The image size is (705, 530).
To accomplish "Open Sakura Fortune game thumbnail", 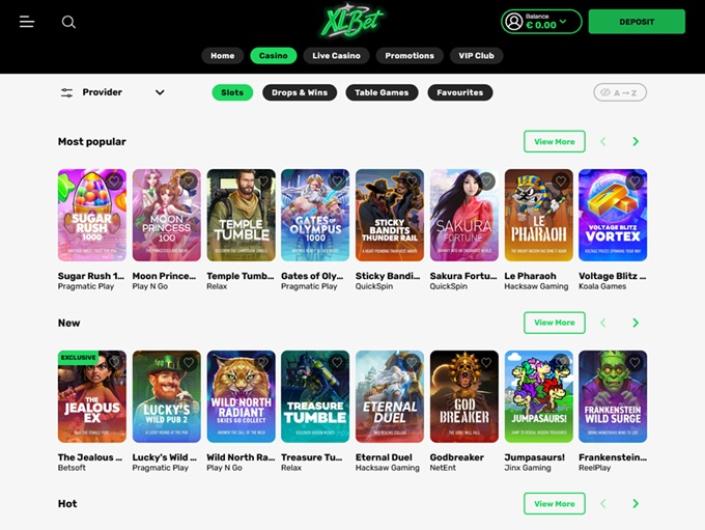I will (464, 215).
